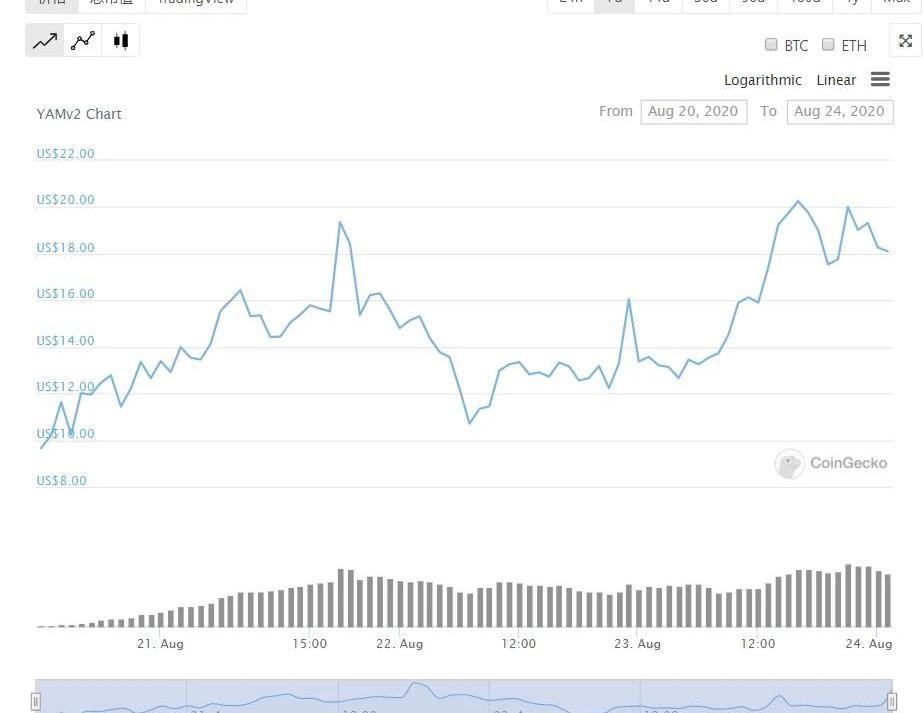The height and width of the screenshot is (713, 923).
Task: Enable the BTC comparison checkbox
Action: point(771,45)
